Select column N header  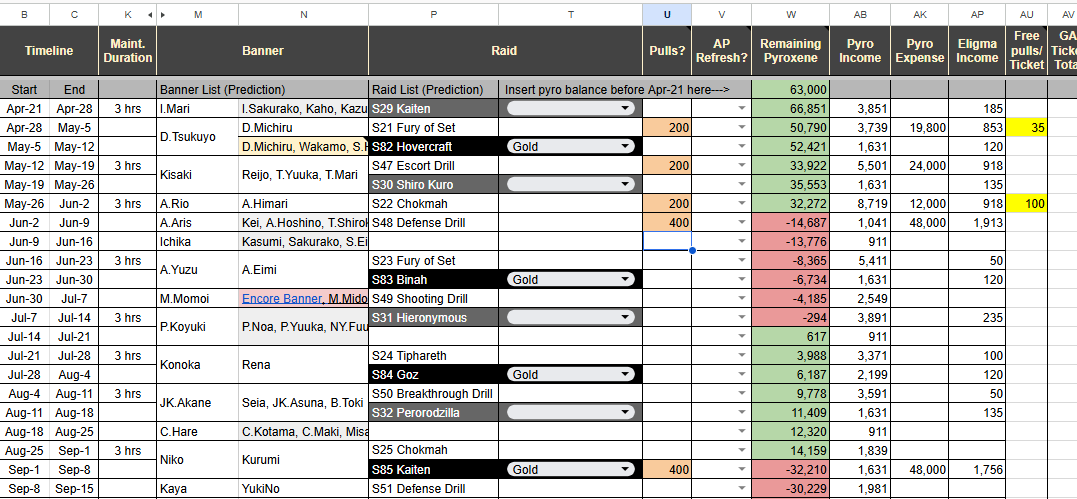coord(304,14)
